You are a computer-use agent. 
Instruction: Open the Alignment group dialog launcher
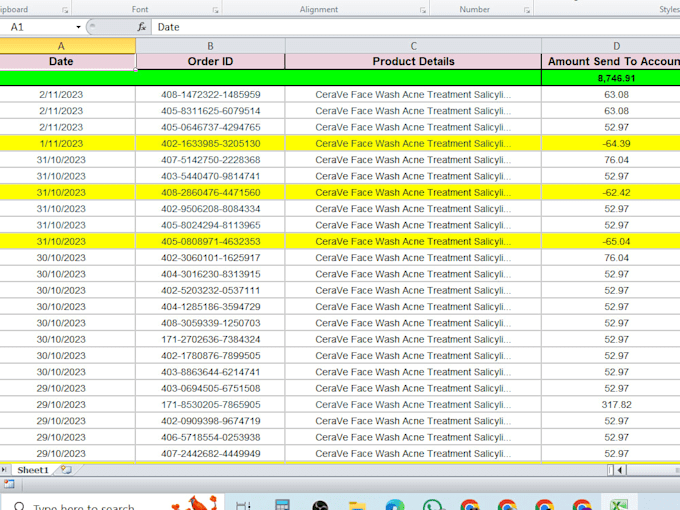point(422,10)
